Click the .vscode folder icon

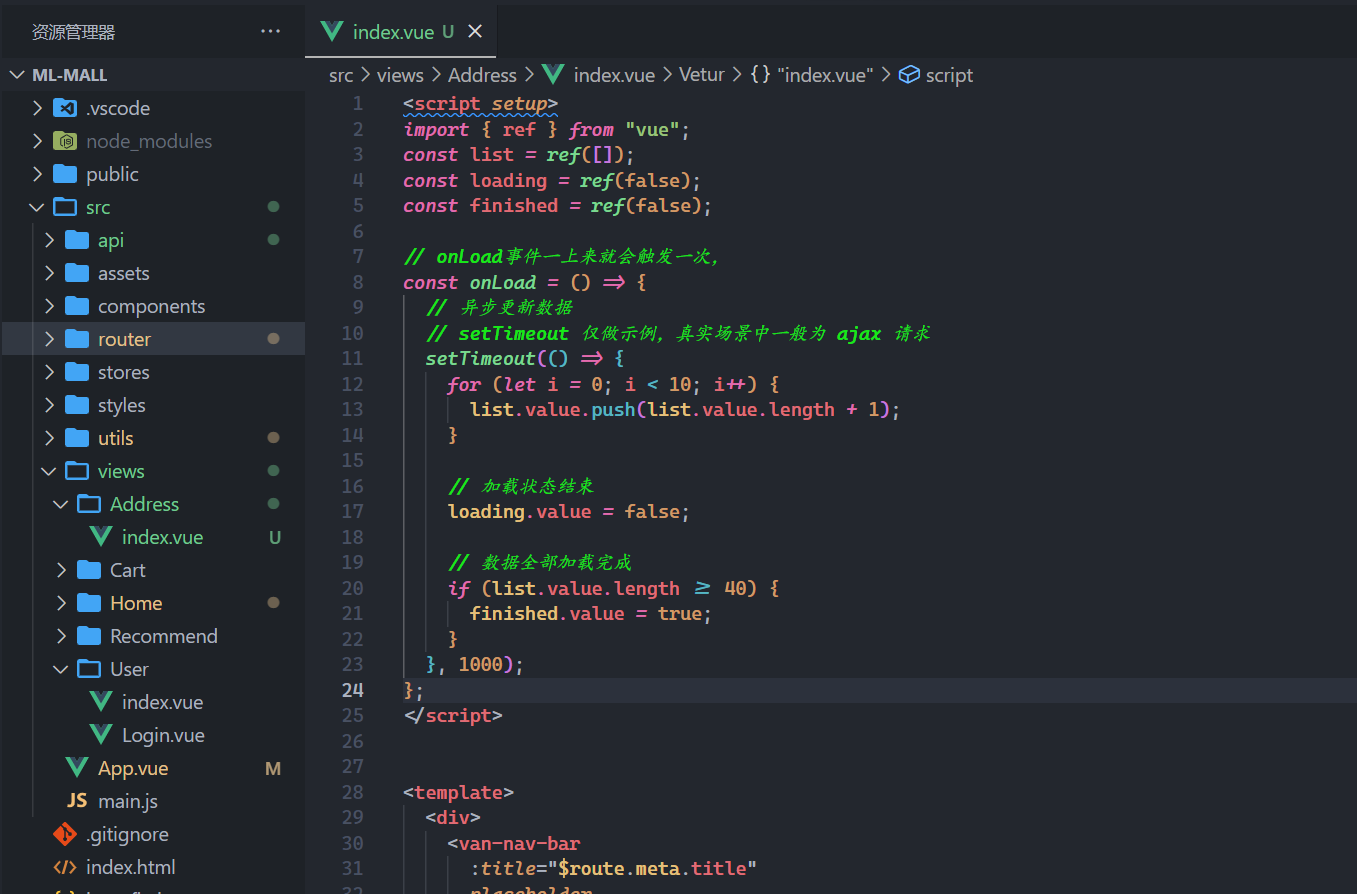coord(65,108)
